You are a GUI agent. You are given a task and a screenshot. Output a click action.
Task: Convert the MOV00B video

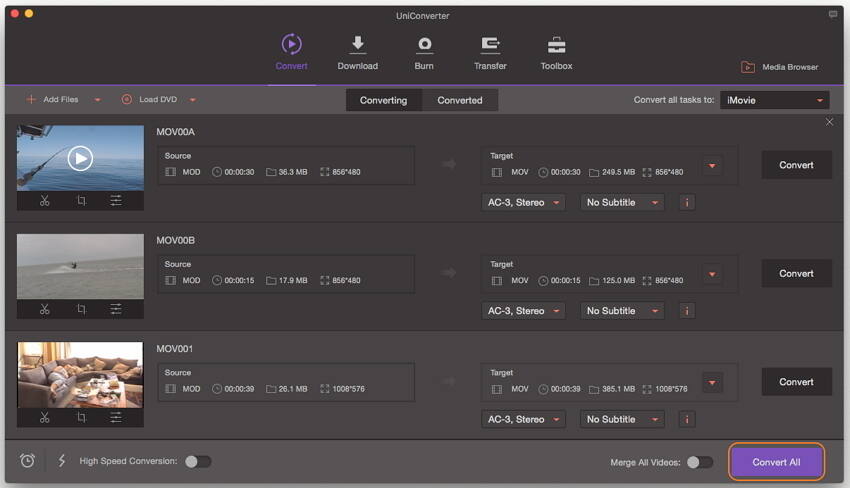pos(796,273)
